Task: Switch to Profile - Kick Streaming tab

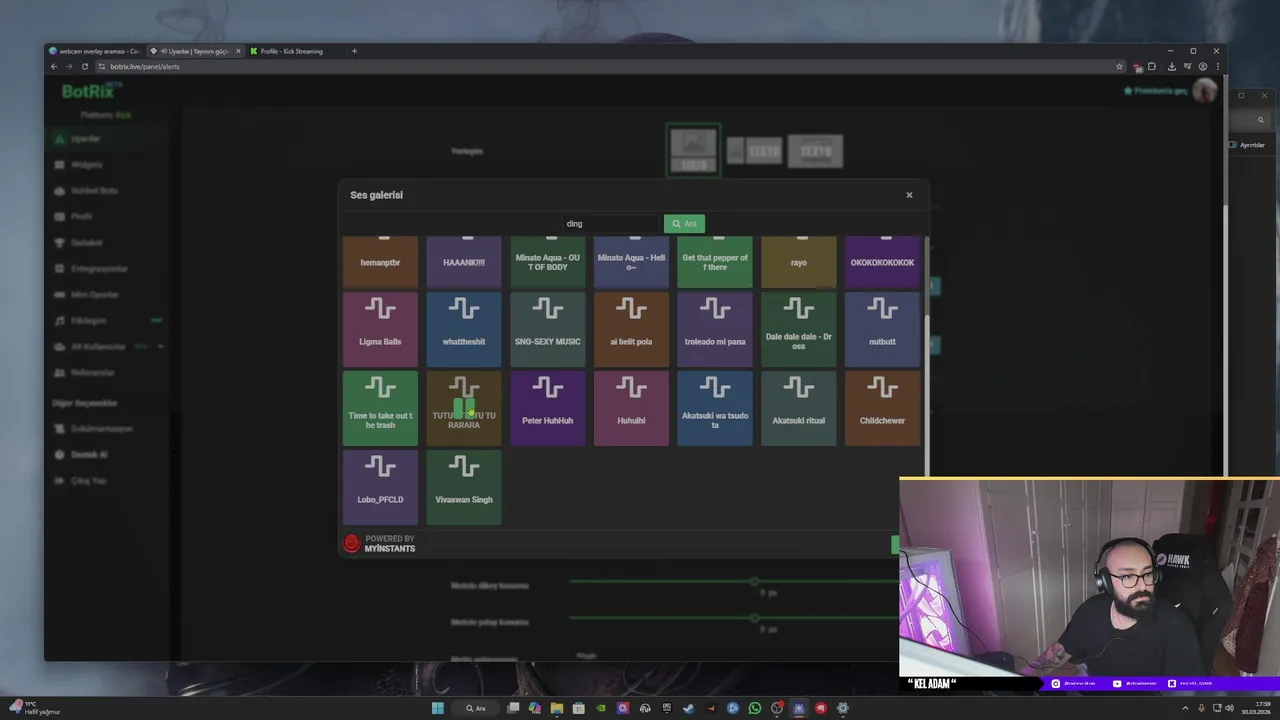Action: [x=295, y=51]
